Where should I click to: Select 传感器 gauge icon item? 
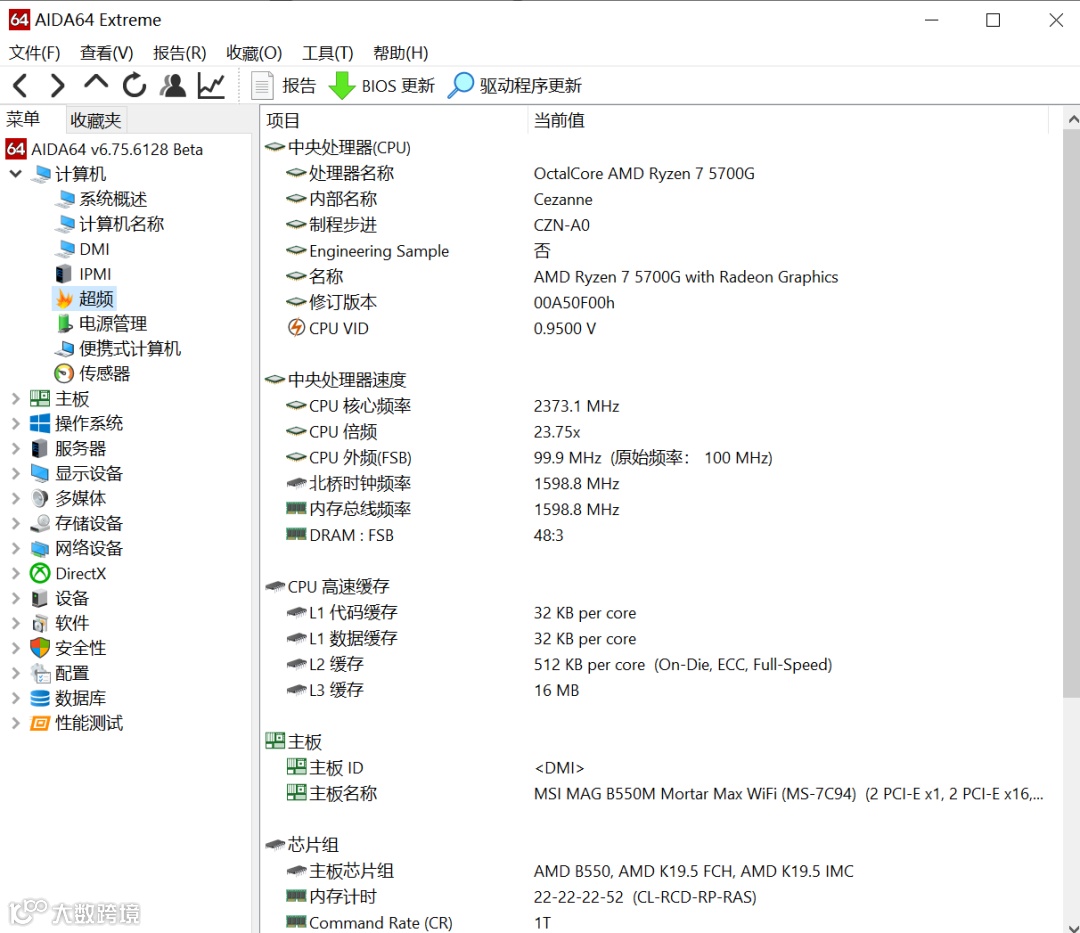pyautogui.click(x=92, y=373)
